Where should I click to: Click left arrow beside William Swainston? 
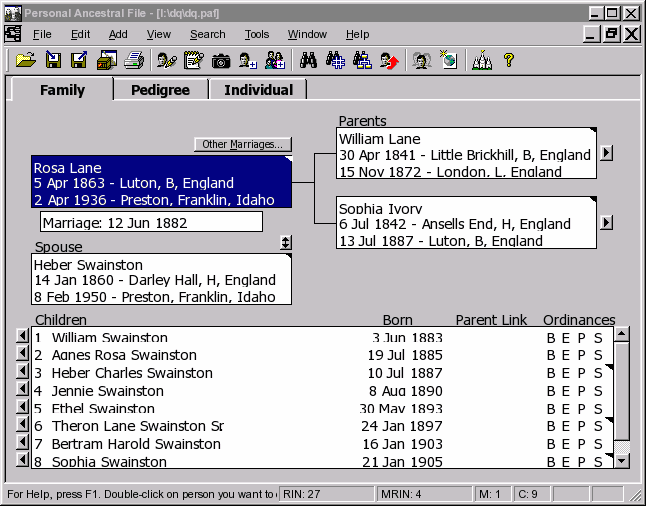[22, 336]
